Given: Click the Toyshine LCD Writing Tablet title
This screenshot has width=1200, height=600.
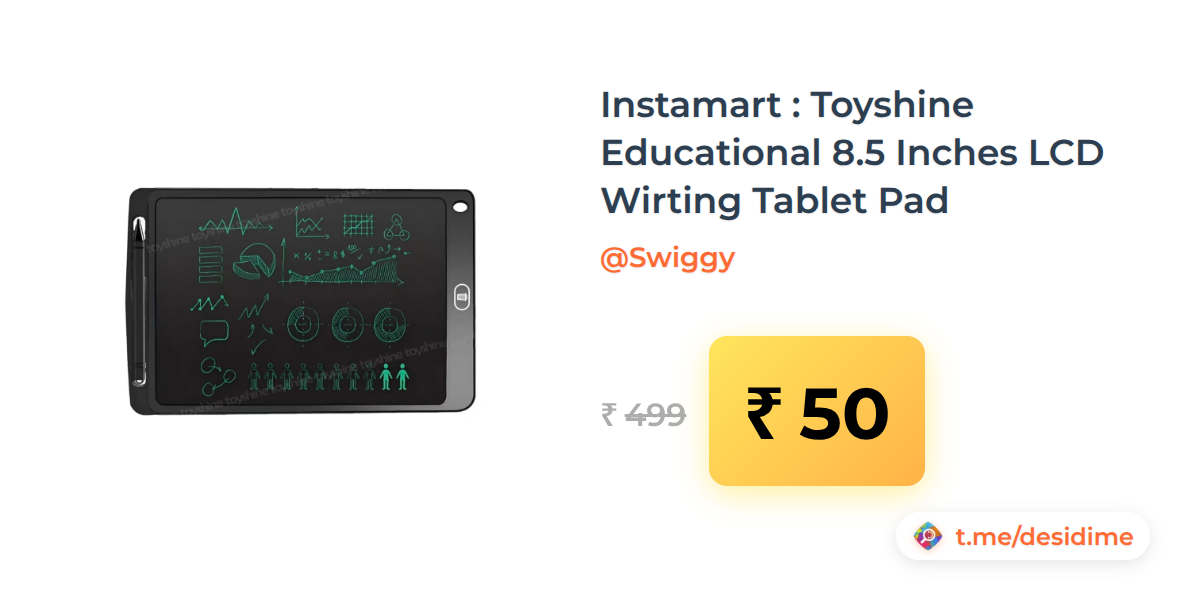Looking at the screenshot, I should tap(852, 152).
